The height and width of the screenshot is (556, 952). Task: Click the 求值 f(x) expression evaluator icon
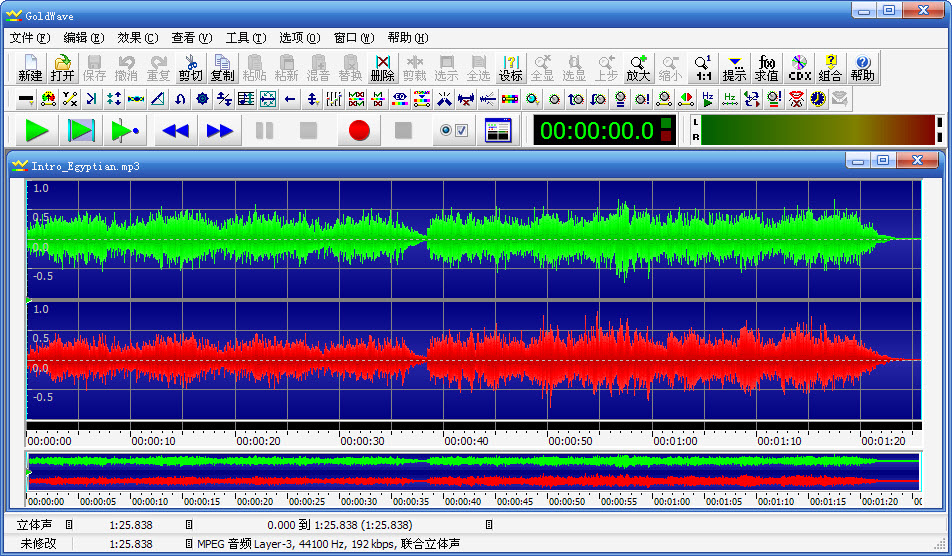point(766,68)
